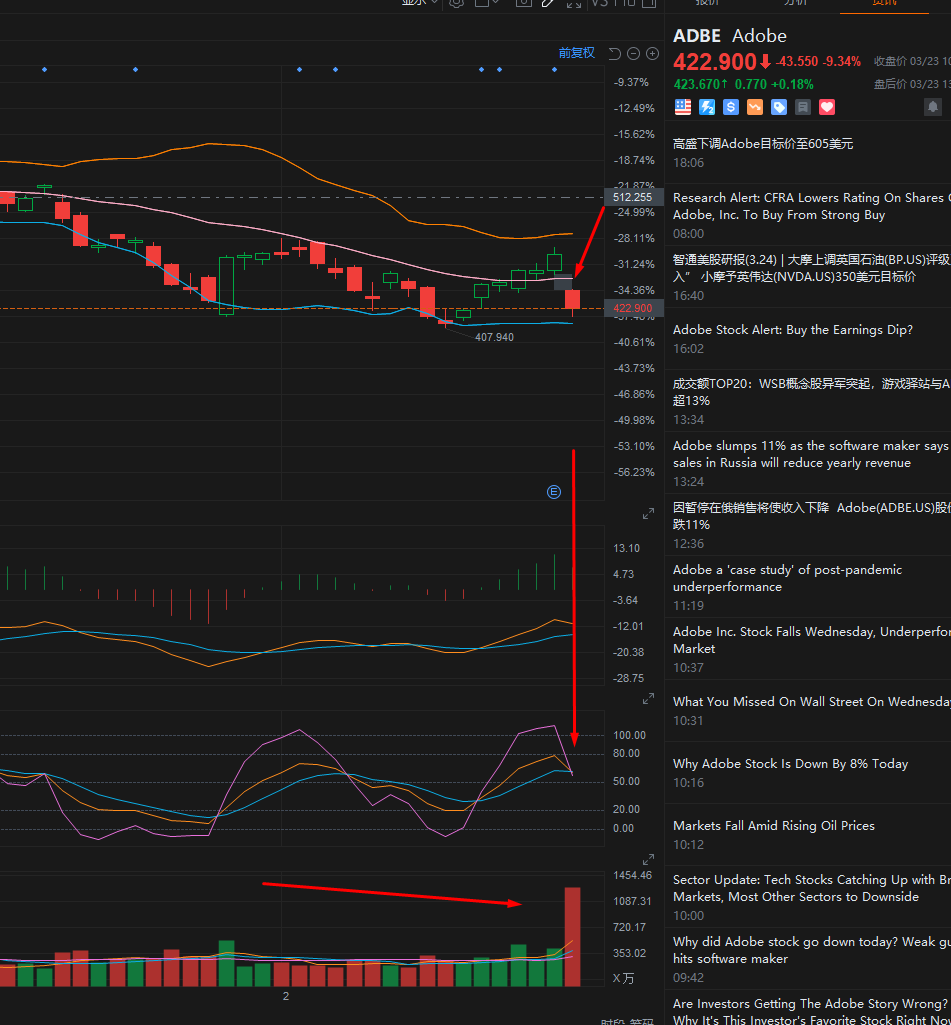Open Adobe Inc. Stock Falls Wednesday article
This screenshot has width=951, height=1025.
(808, 649)
